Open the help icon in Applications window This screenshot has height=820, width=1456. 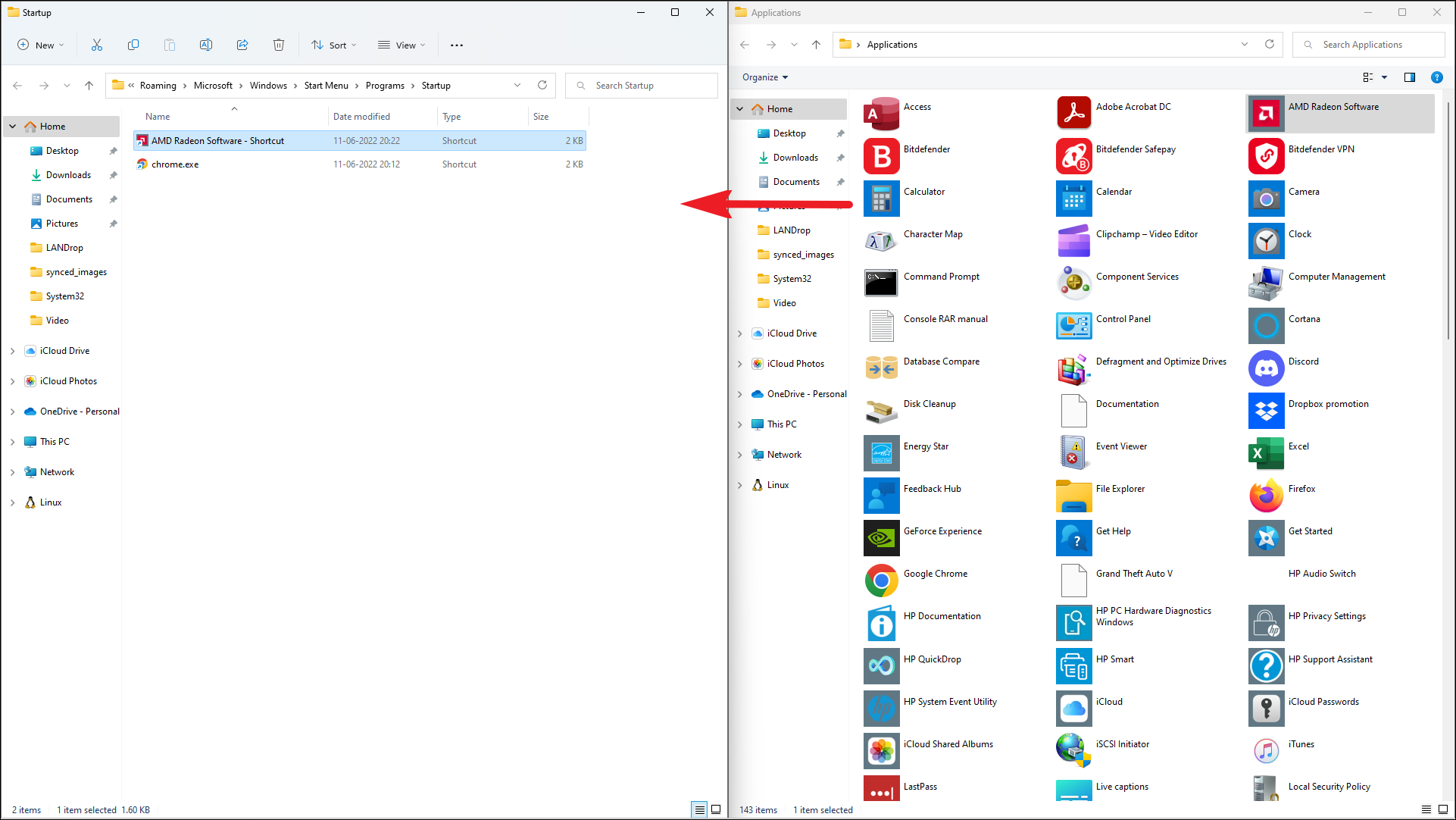[1436, 77]
